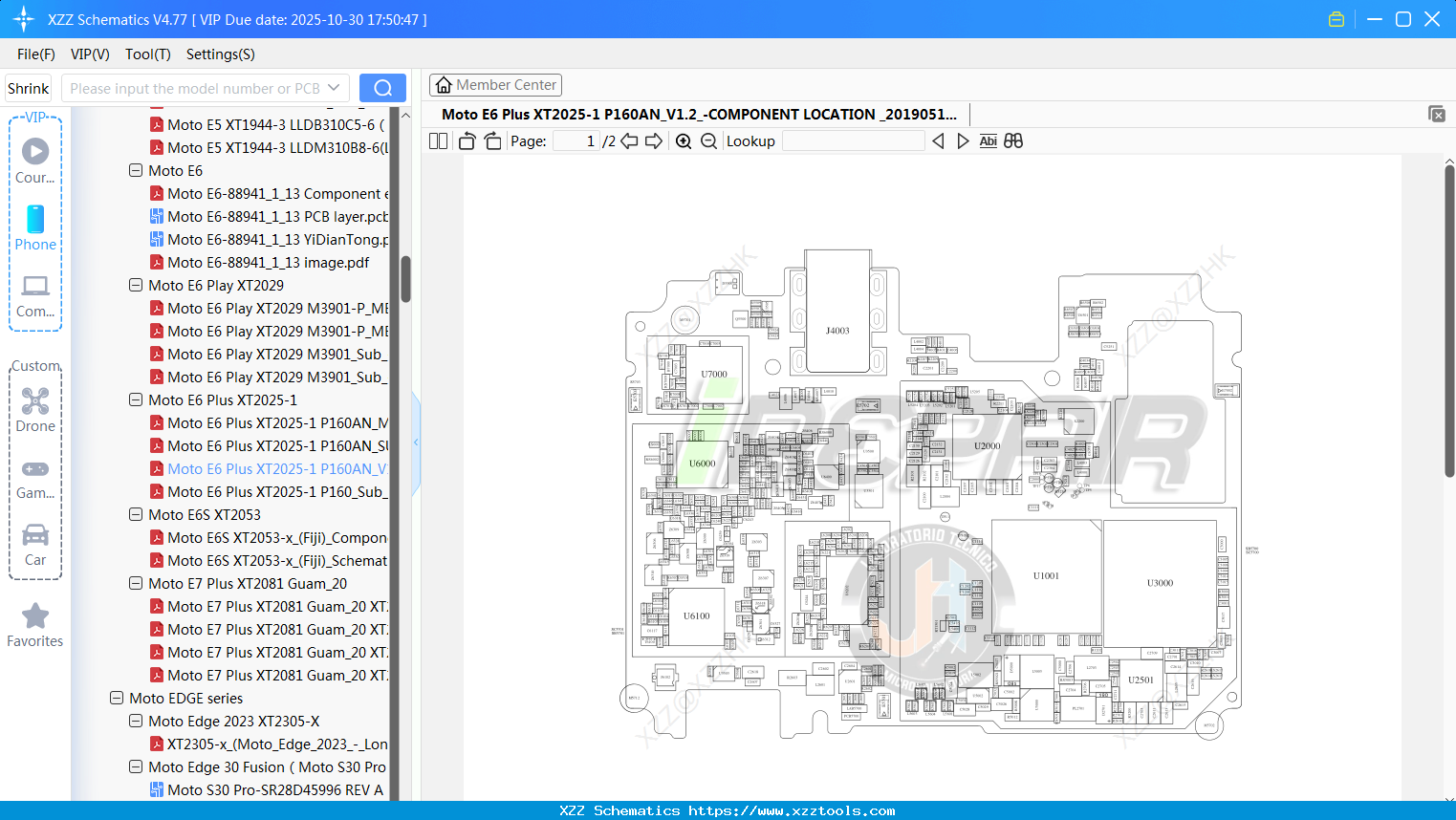The height and width of the screenshot is (820, 1456).
Task: Click the Lookup text field
Action: (x=854, y=141)
